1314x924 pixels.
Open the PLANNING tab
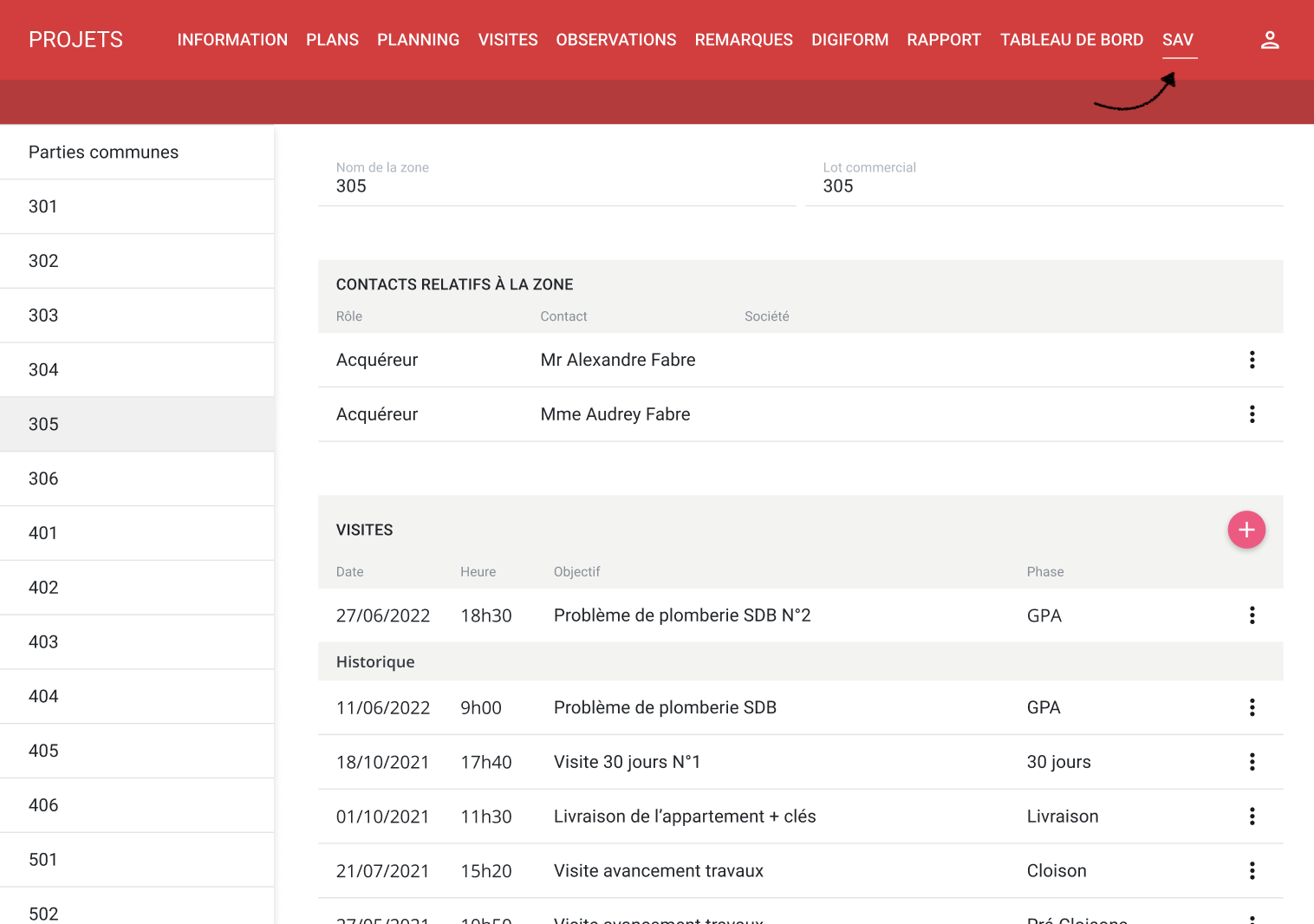(x=418, y=40)
